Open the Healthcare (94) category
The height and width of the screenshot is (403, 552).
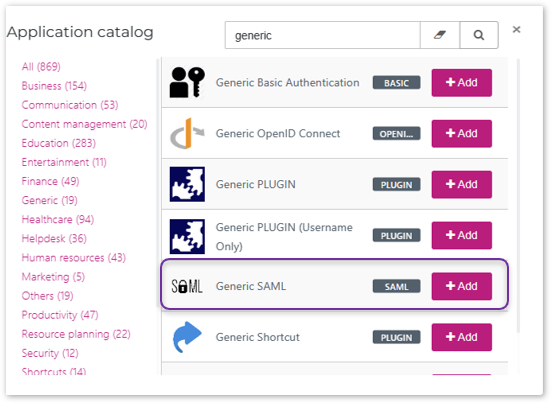click(58, 219)
